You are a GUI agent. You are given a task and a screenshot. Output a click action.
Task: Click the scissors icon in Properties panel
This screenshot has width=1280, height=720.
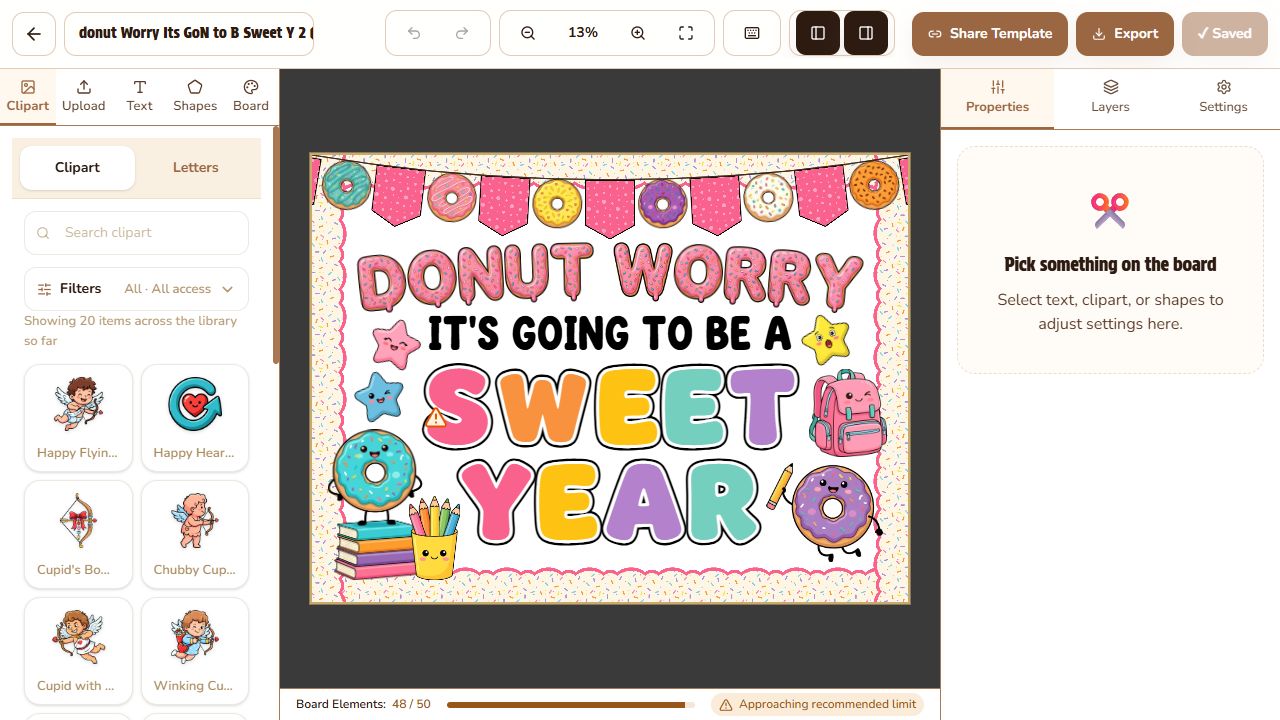click(x=1110, y=210)
